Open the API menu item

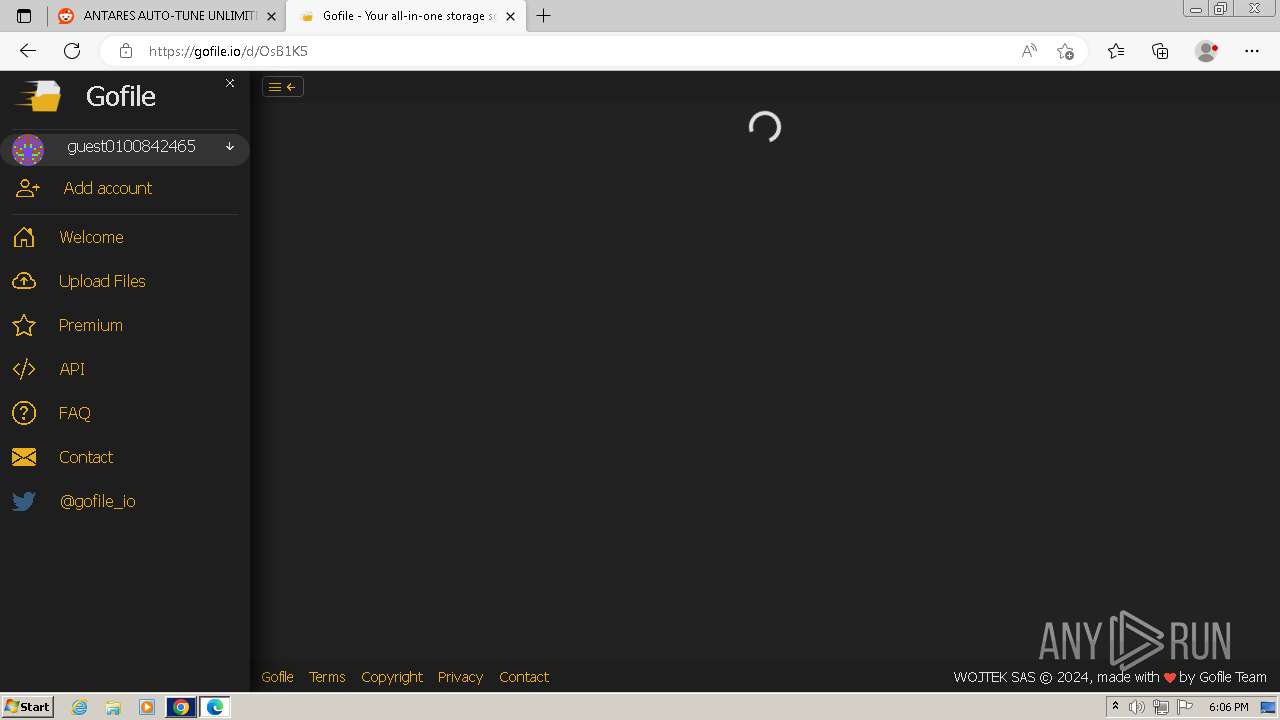72,369
